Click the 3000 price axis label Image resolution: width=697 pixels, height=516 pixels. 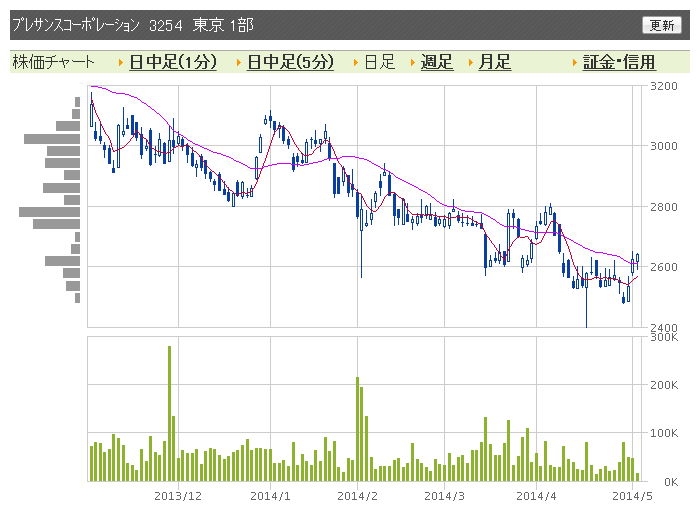click(x=664, y=146)
